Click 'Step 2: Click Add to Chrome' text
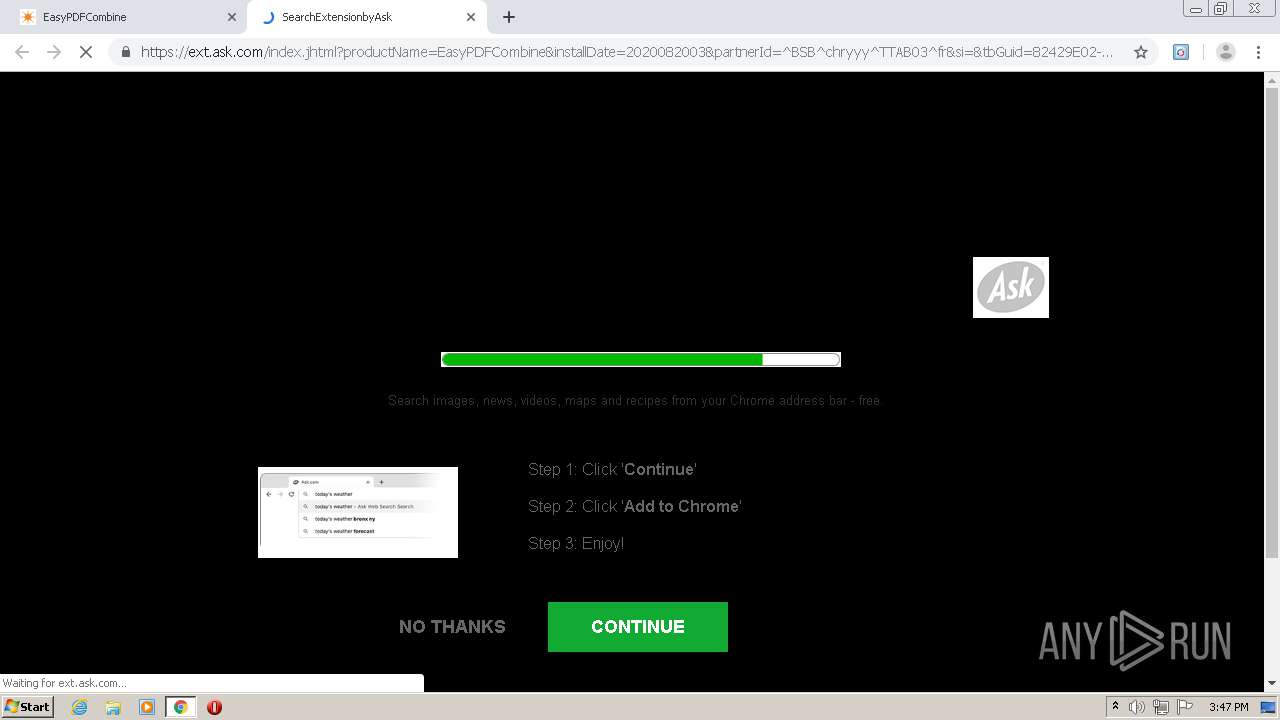Screen dimensions: 1280x720 (635, 506)
